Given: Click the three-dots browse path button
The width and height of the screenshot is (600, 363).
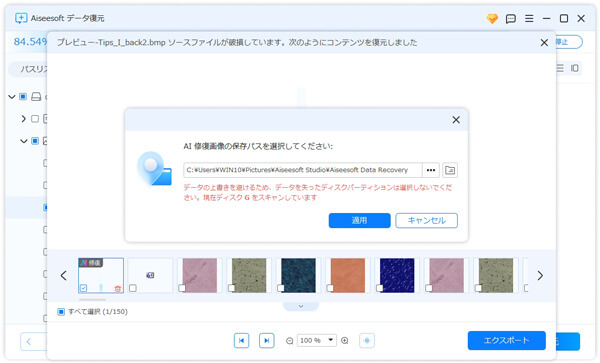Looking at the screenshot, I should 431,170.
